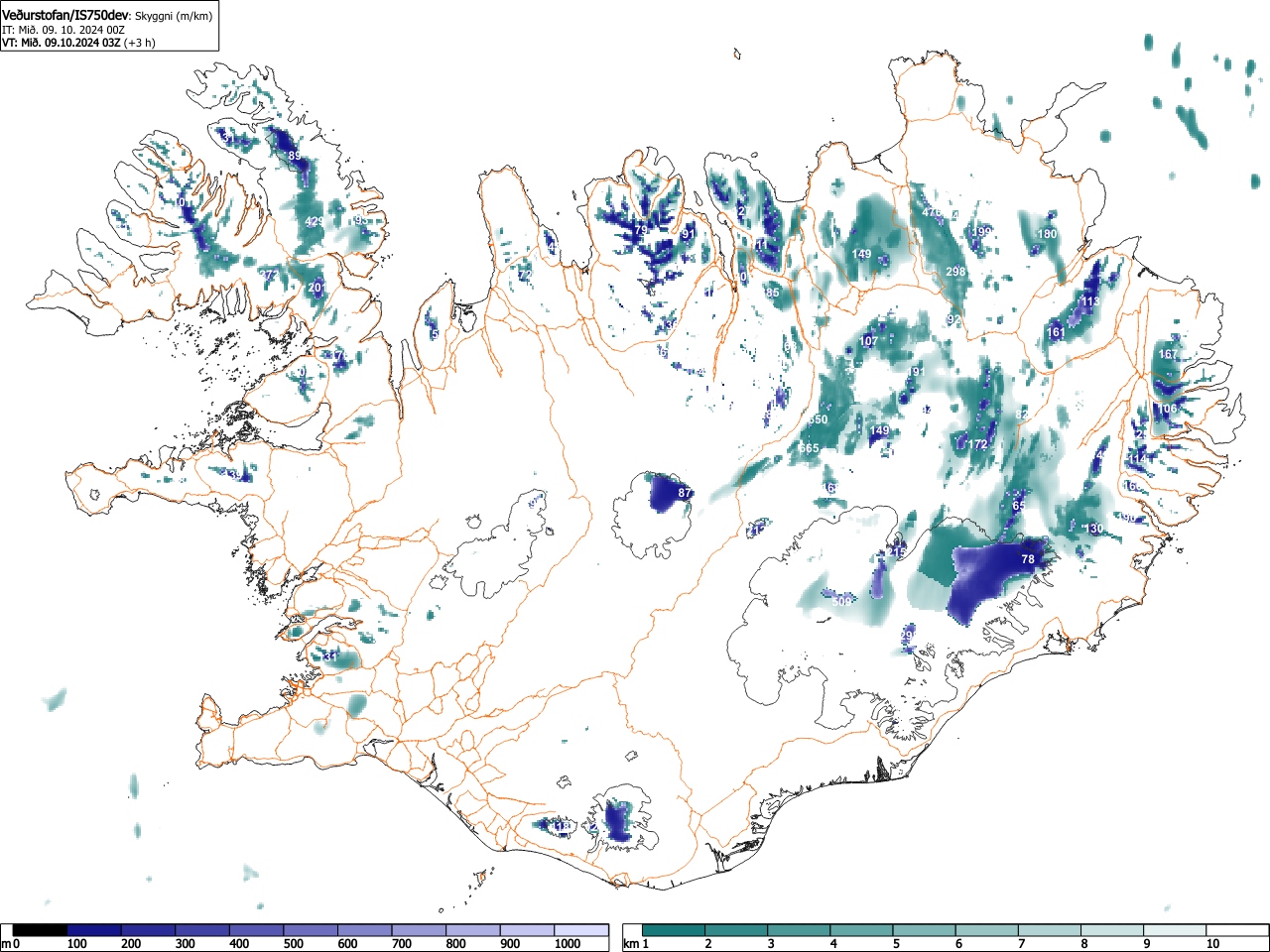Click the 6–7 km teal legend swatch
The height and width of the screenshot is (952, 1270).
point(986,930)
